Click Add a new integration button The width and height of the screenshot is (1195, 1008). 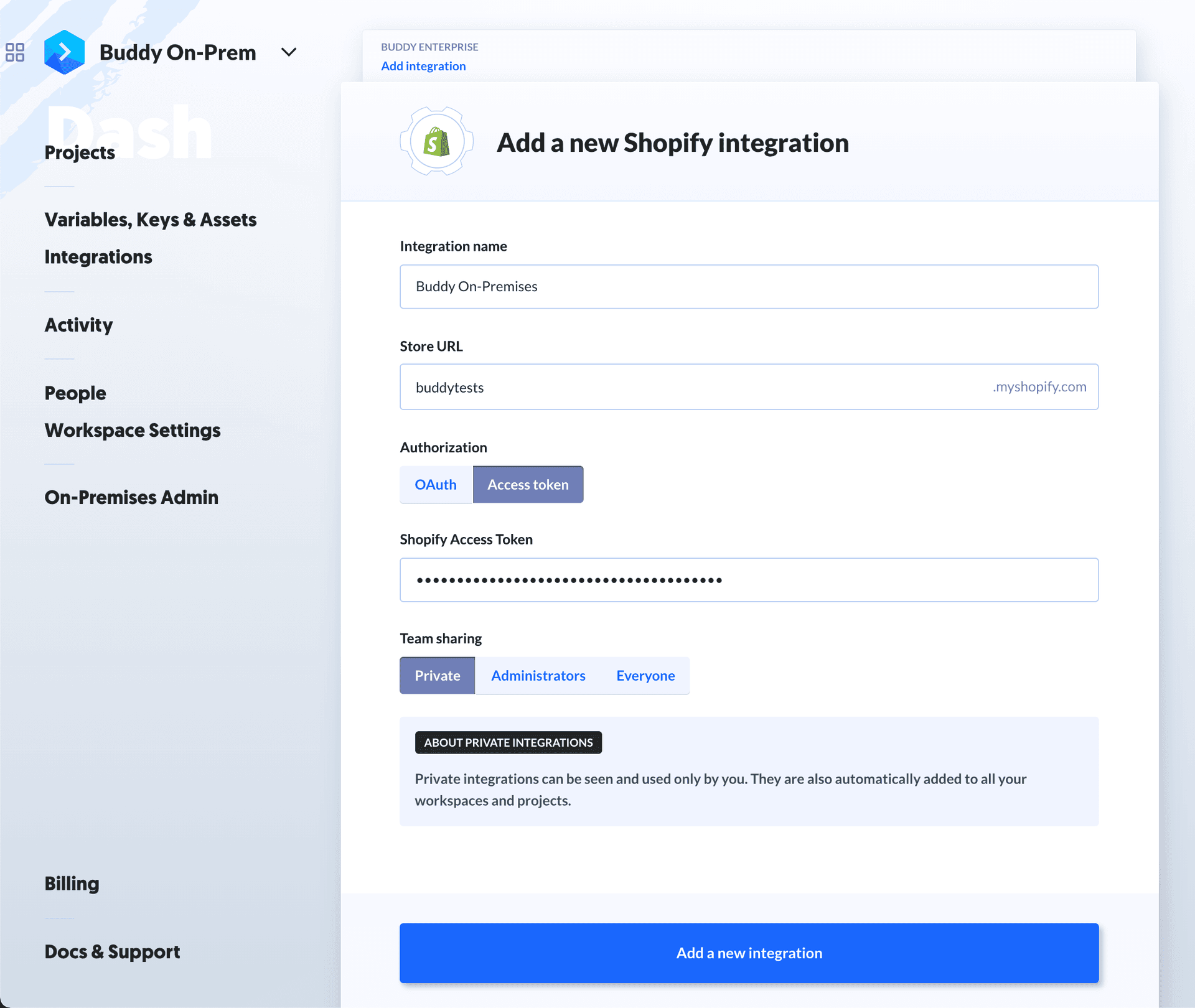click(x=749, y=953)
